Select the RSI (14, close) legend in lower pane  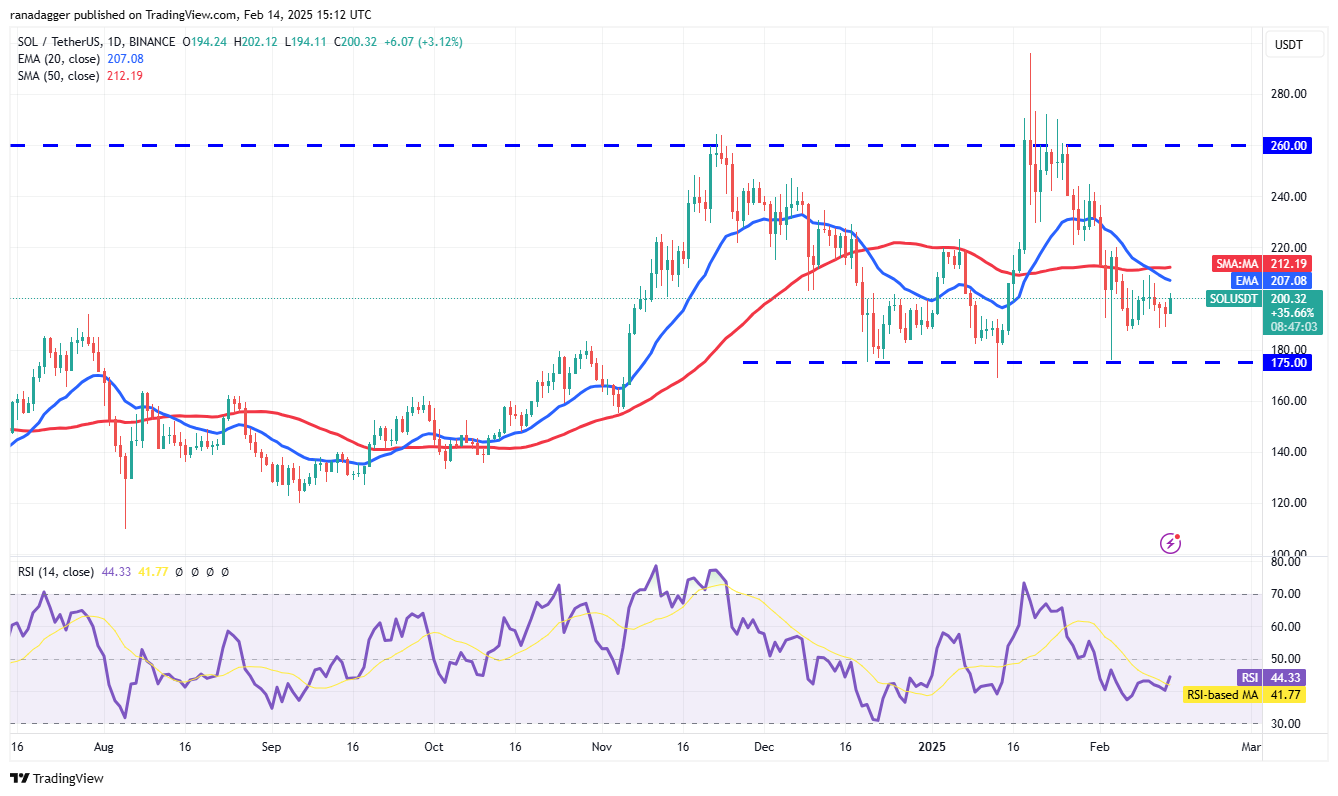55,572
